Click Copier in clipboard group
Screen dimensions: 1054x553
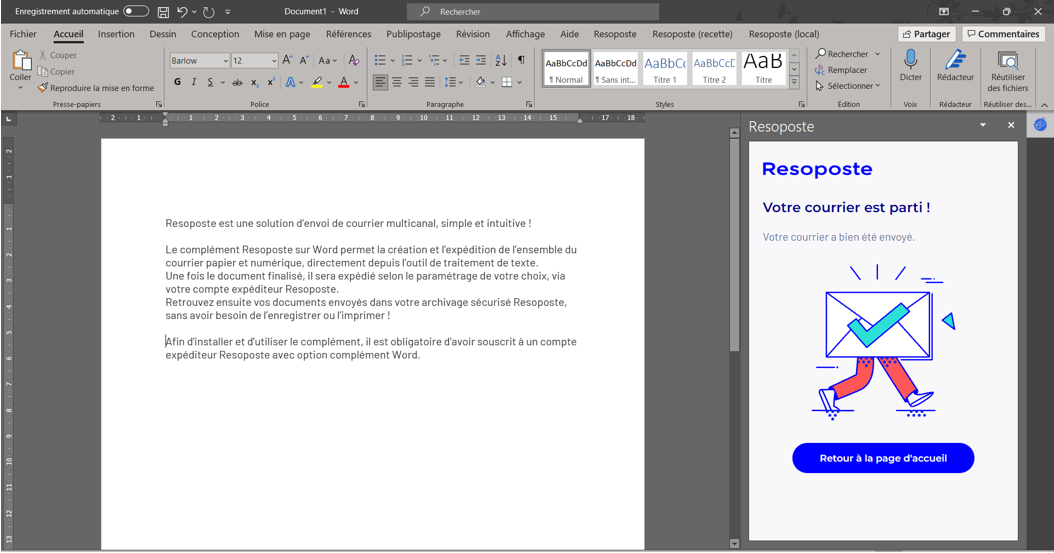click(x=56, y=71)
